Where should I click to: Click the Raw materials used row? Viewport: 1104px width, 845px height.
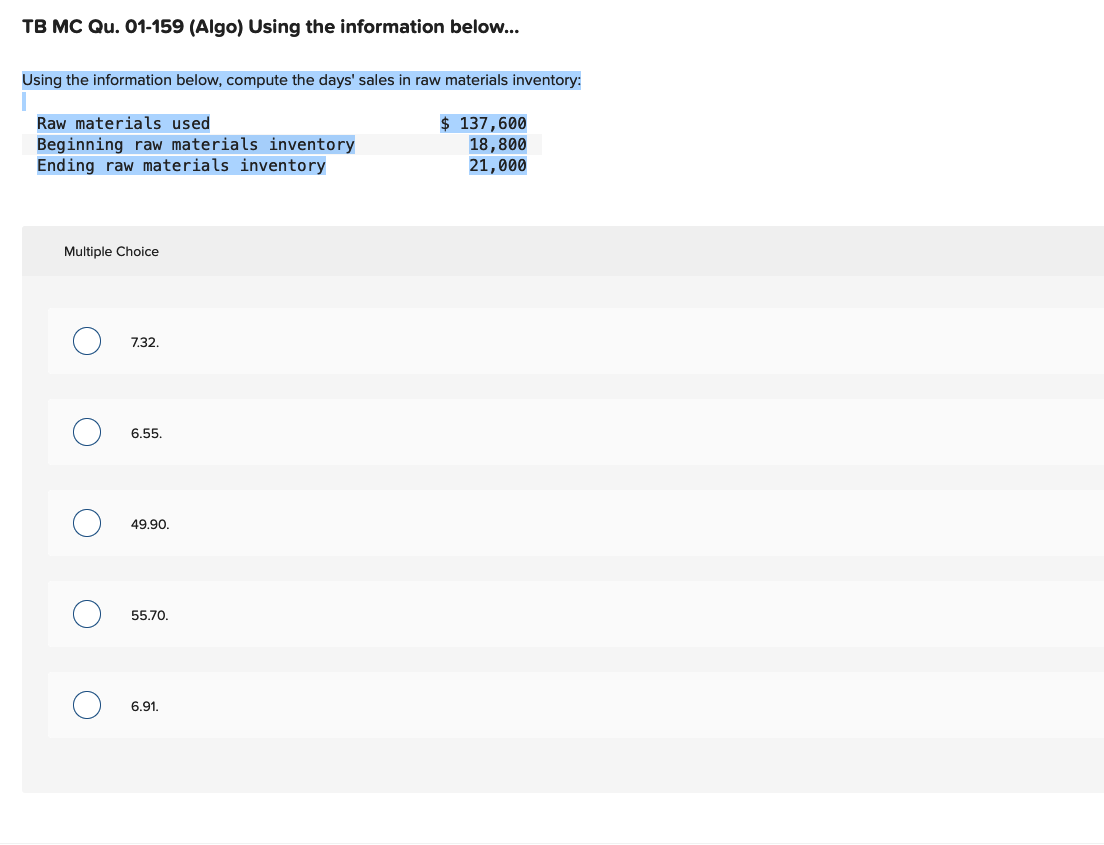point(124,122)
